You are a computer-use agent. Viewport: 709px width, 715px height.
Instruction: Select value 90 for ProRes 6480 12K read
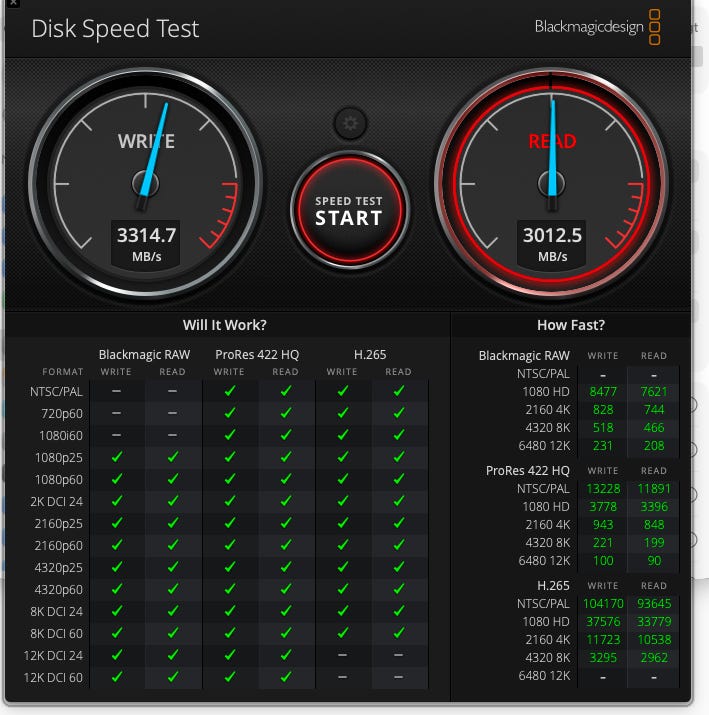654,561
